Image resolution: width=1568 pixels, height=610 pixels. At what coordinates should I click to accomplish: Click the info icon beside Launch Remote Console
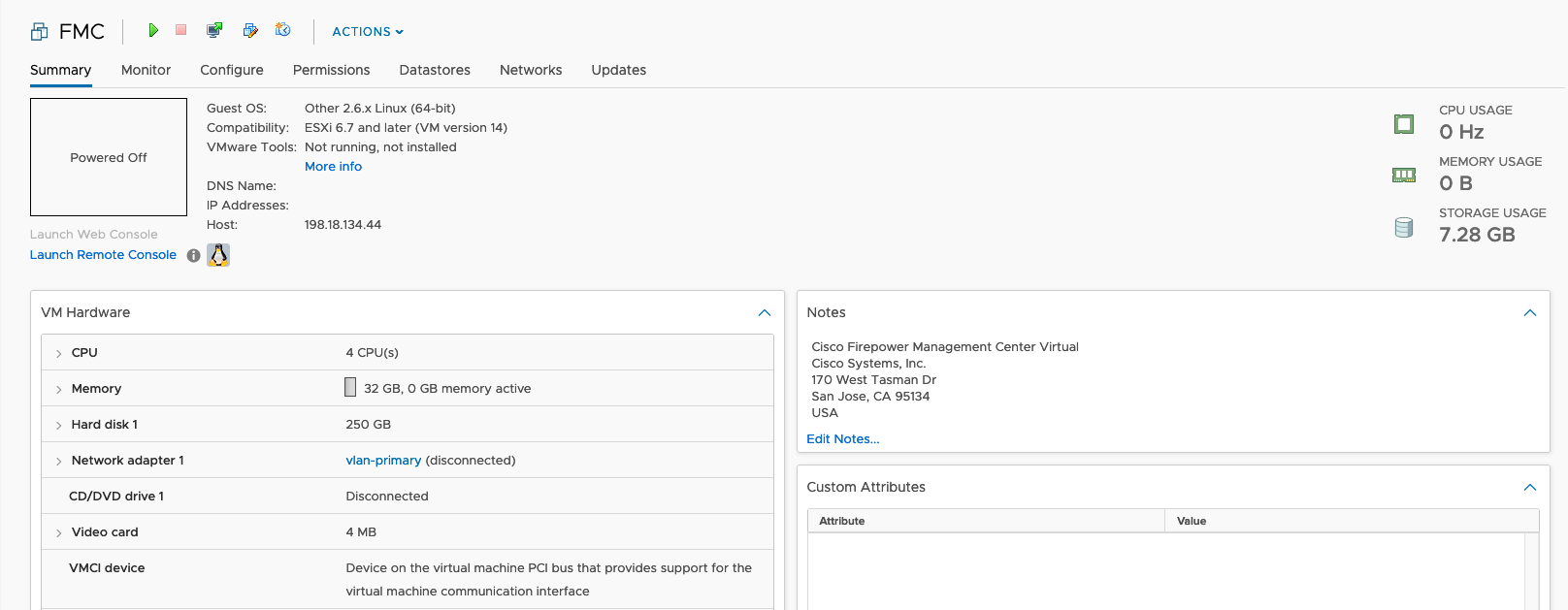(x=194, y=256)
